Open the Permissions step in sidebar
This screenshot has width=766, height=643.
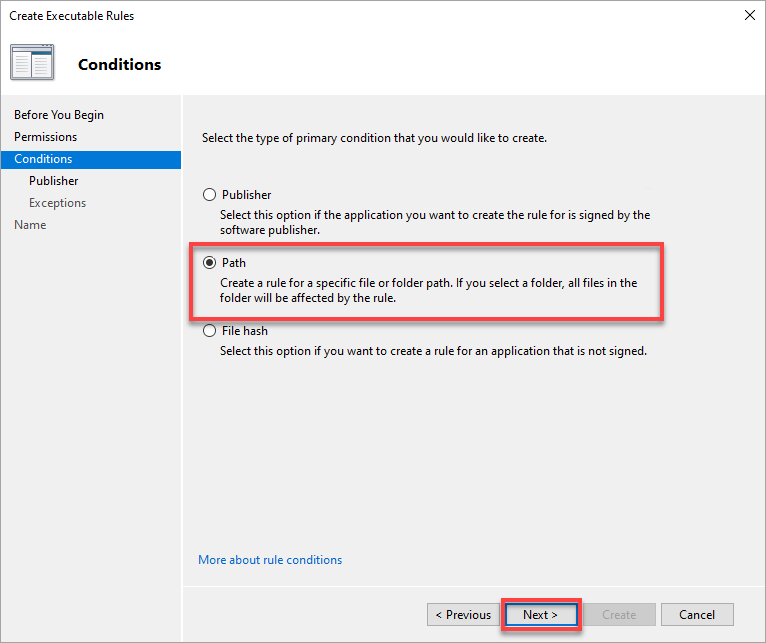(x=45, y=137)
